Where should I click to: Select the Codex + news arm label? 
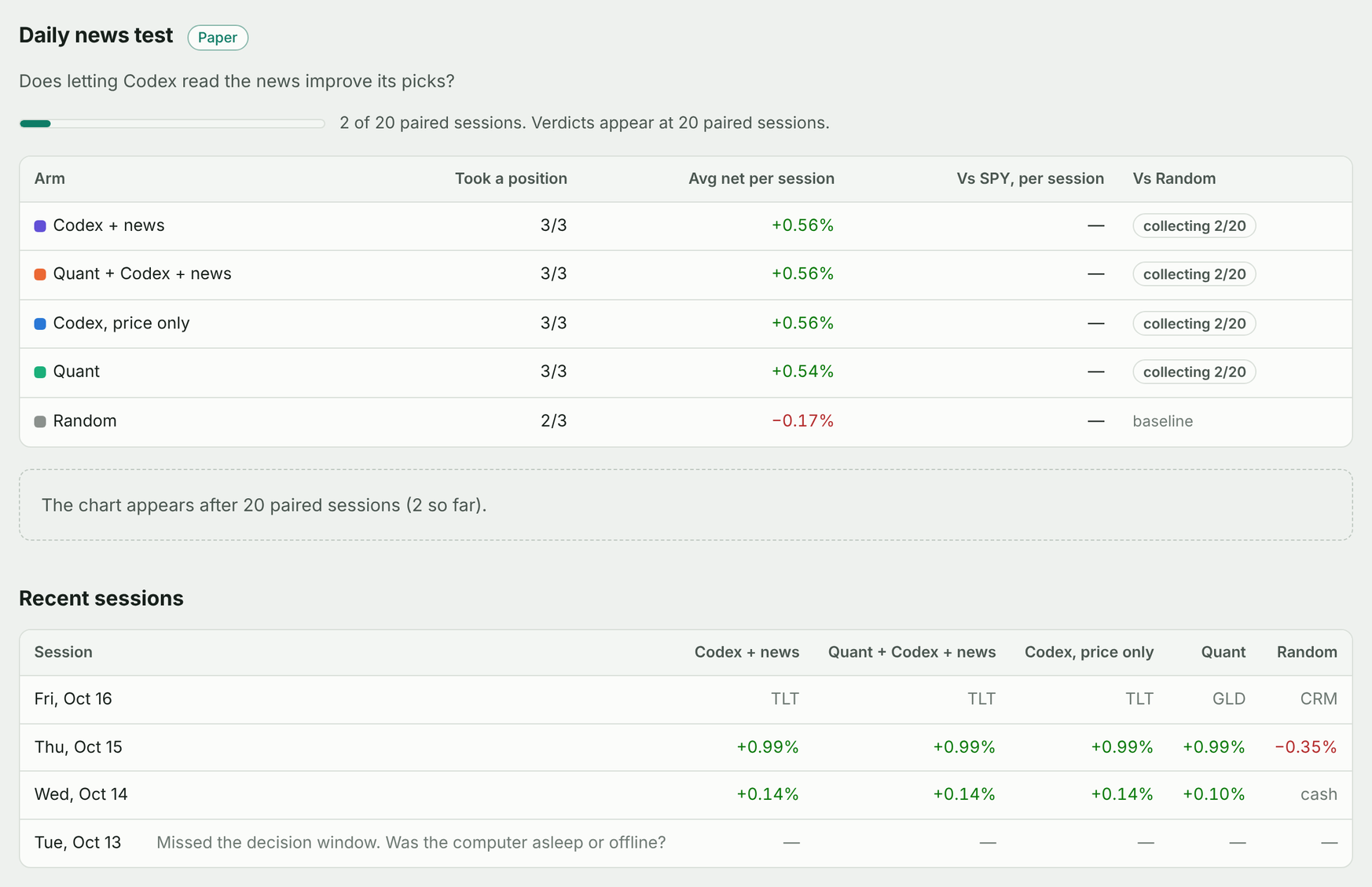[x=108, y=225]
